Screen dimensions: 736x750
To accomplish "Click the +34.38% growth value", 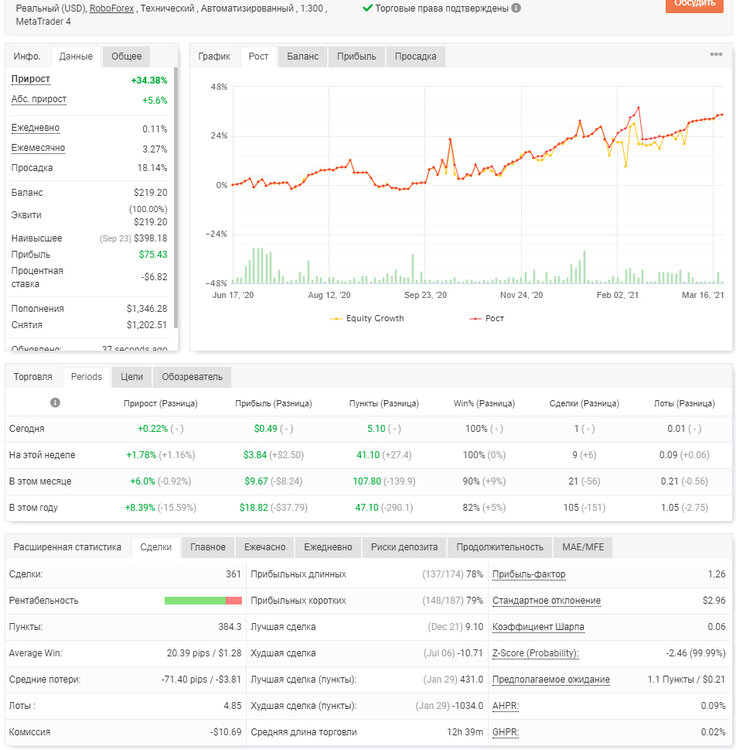I will [149, 80].
